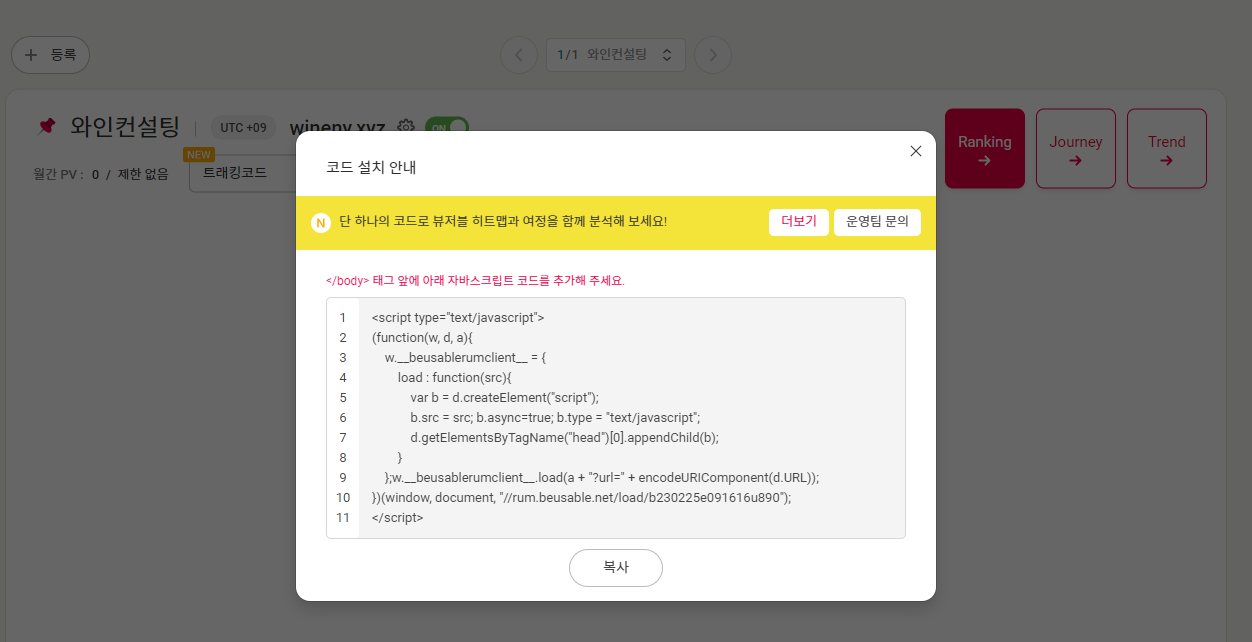Click the 트래킹코드 tracking code button
Screen dimensions: 1252x642
coord(243,173)
